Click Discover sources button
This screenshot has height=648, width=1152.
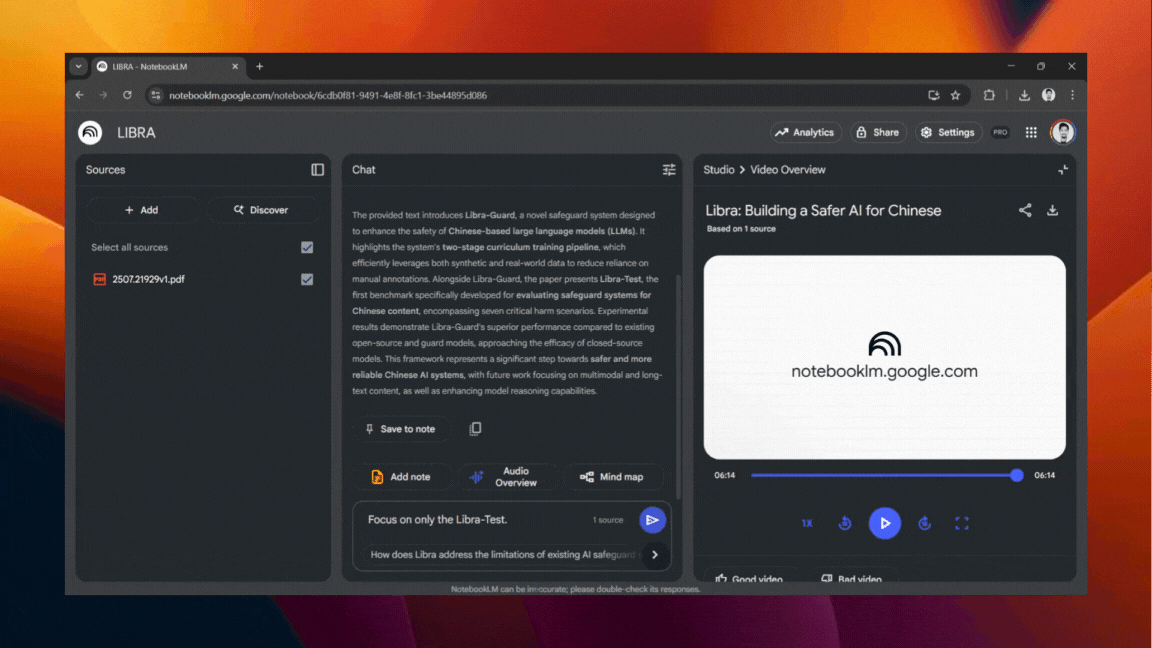[262, 210]
